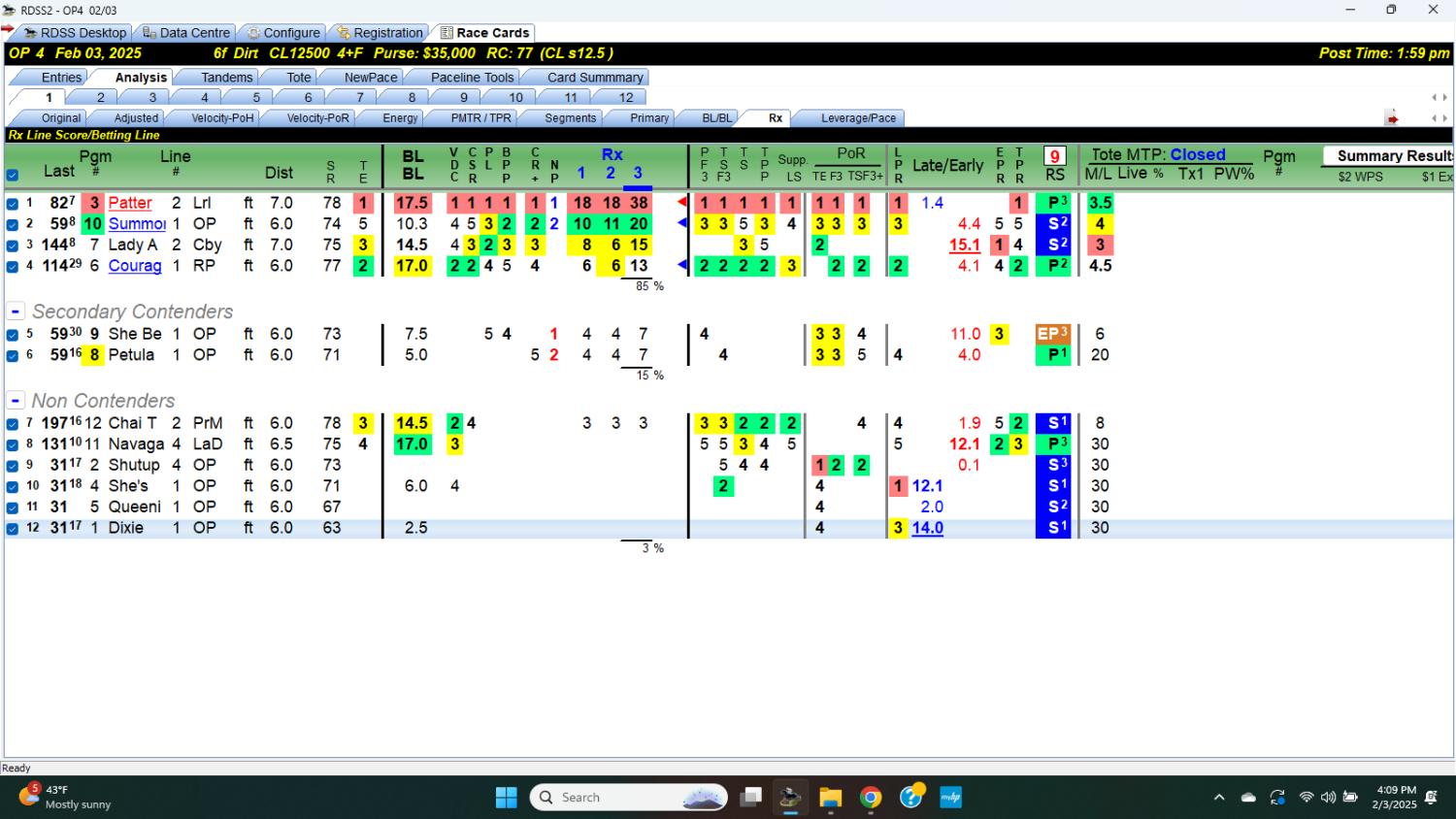Viewport: 1456px width, 819px height.
Task: Open the network Wi-Fi tray icon
Action: 1307,798
